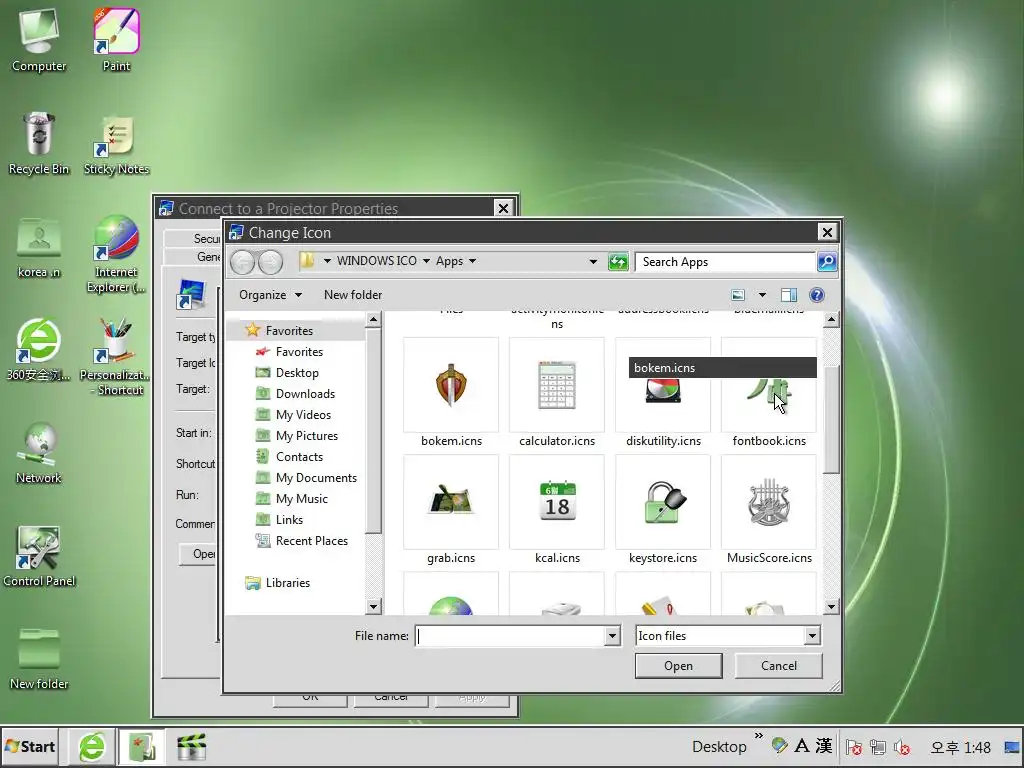This screenshot has height=768, width=1024.
Task: Open Internet Explorer desktop shortcut
Action: pyautogui.click(x=116, y=254)
